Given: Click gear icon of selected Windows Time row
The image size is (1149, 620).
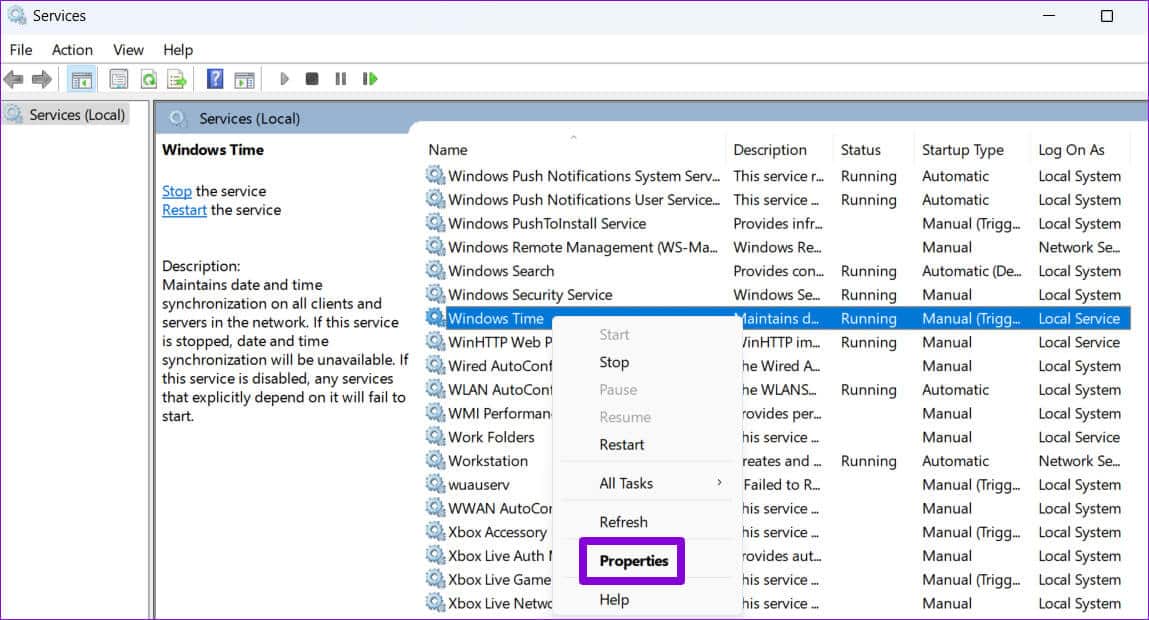Looking at the screenshot, I should 435,318.
